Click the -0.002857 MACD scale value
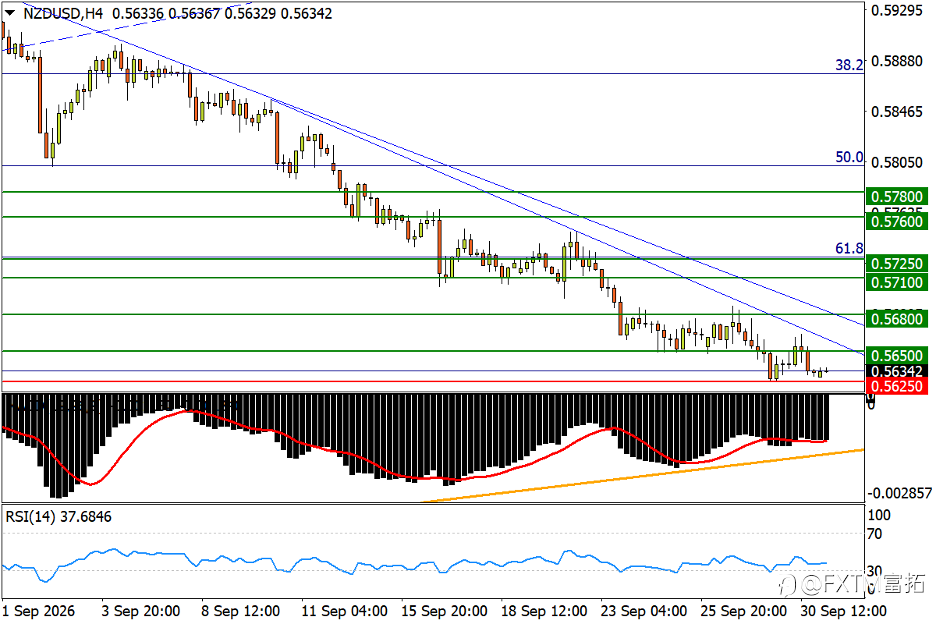The image size is (936, 624). pos(899,493)
